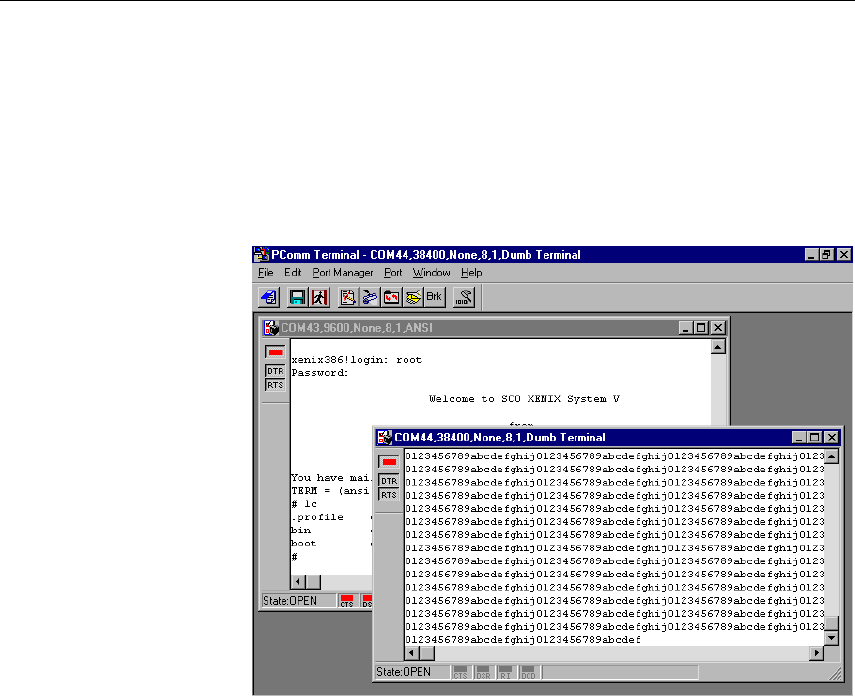
Task: Click the 'Password:' line in COM43
Action: point(320,373)
